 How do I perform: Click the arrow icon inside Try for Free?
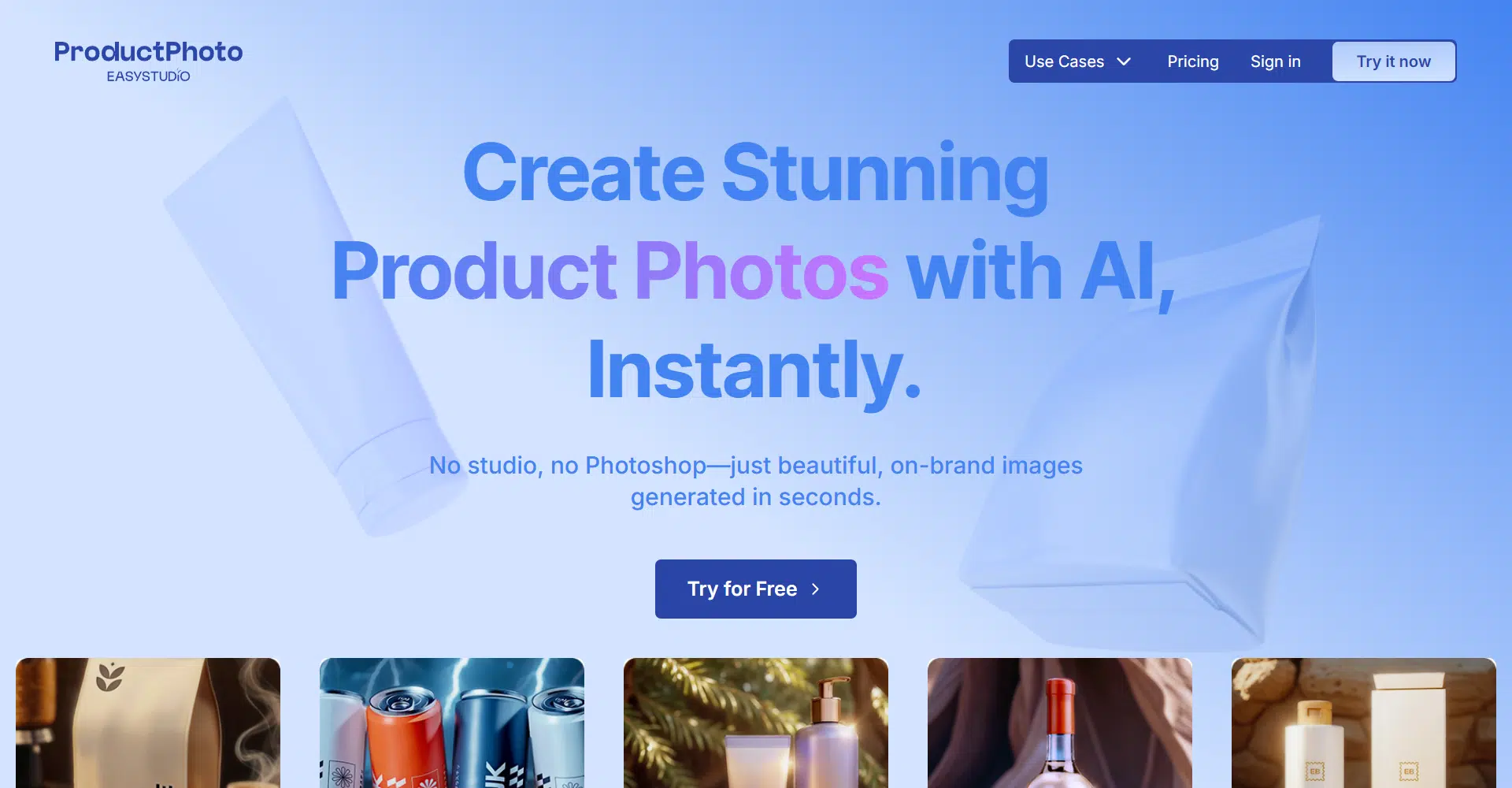(815, 589)
